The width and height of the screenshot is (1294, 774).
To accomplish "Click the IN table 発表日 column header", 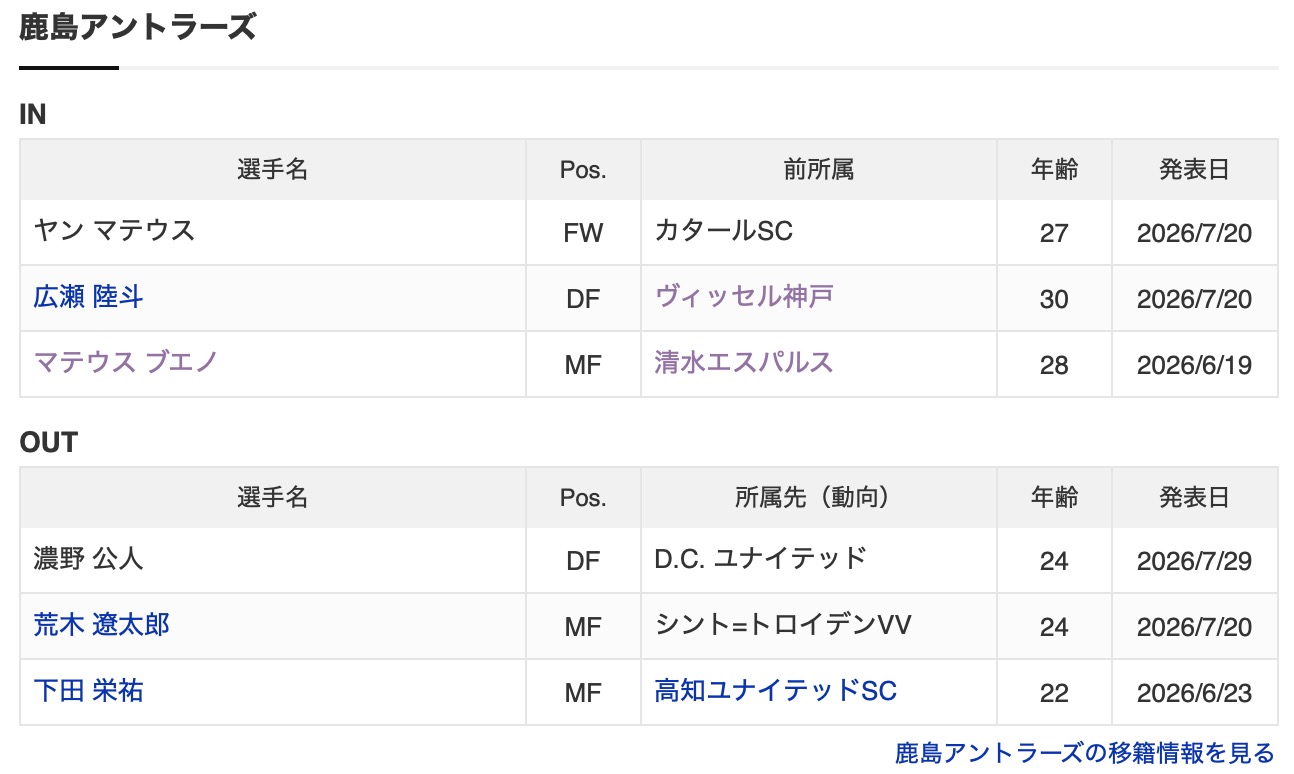I will click(1195, 170).
